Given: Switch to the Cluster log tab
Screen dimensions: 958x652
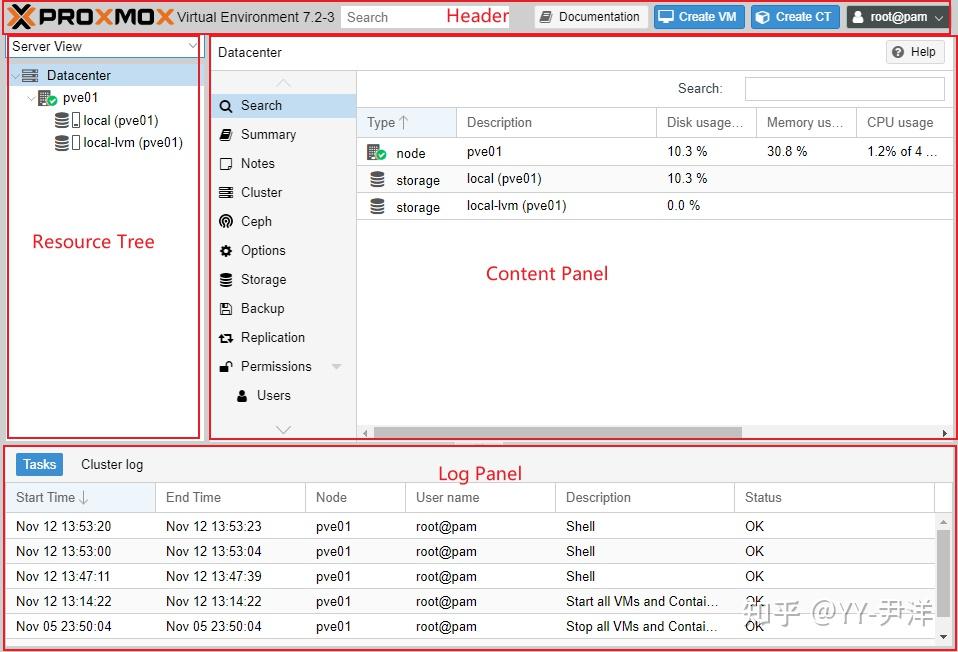Looking at the screenshot, I should coord(110,464).
